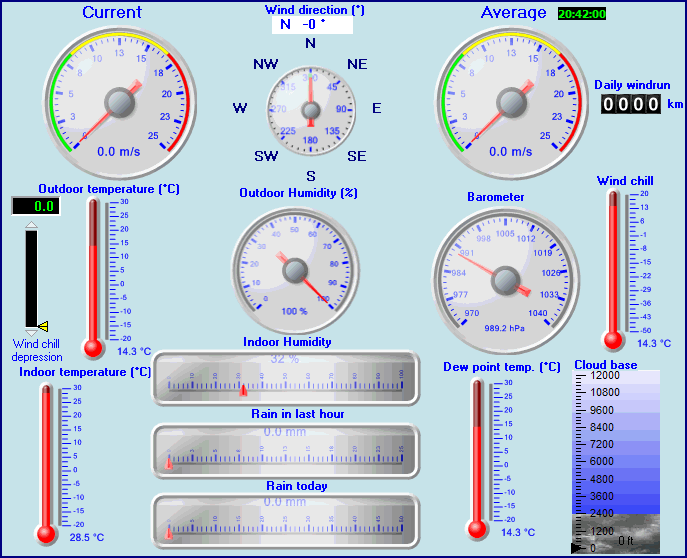Click the '100 %' outdoor humidity reading
The image size is (687, 558).
[294, 311]
